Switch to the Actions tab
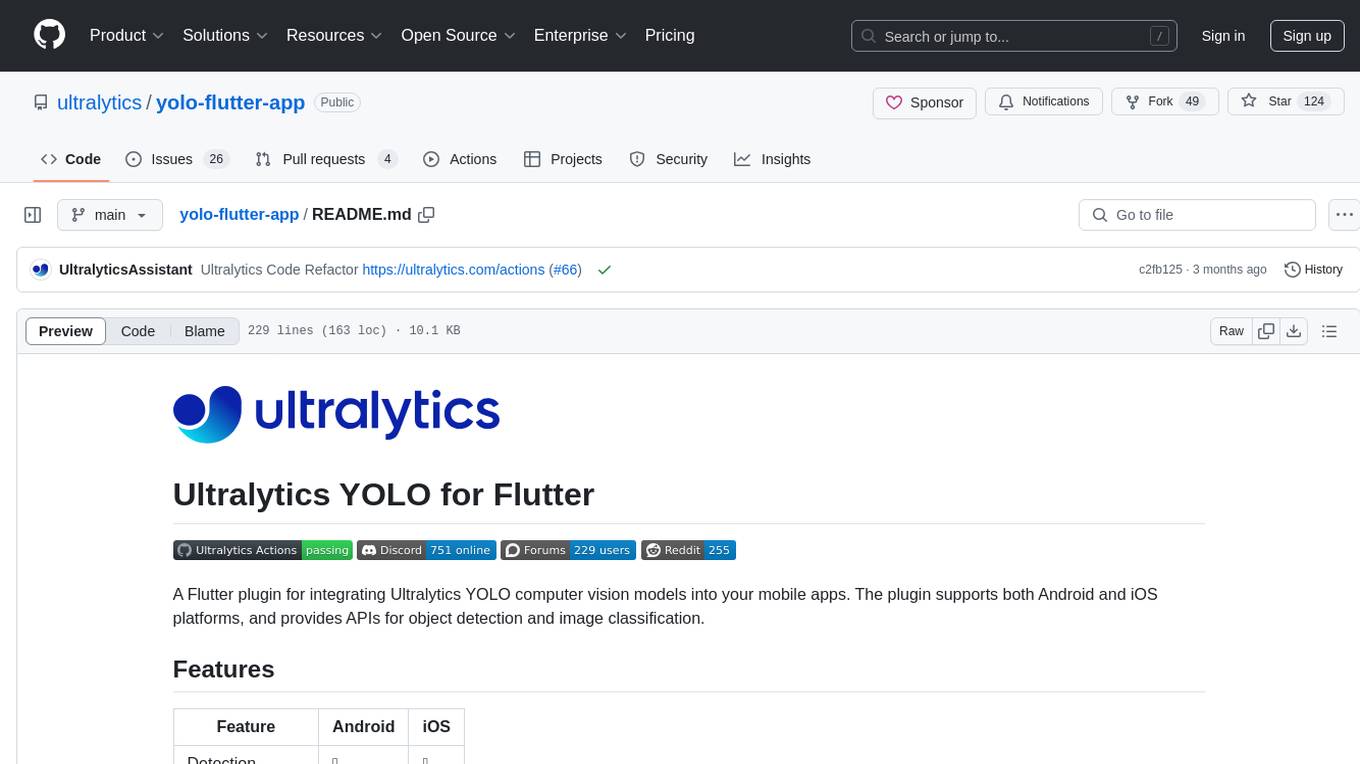The width and height of the screenshot is (1360, 764). coord(460,159)
